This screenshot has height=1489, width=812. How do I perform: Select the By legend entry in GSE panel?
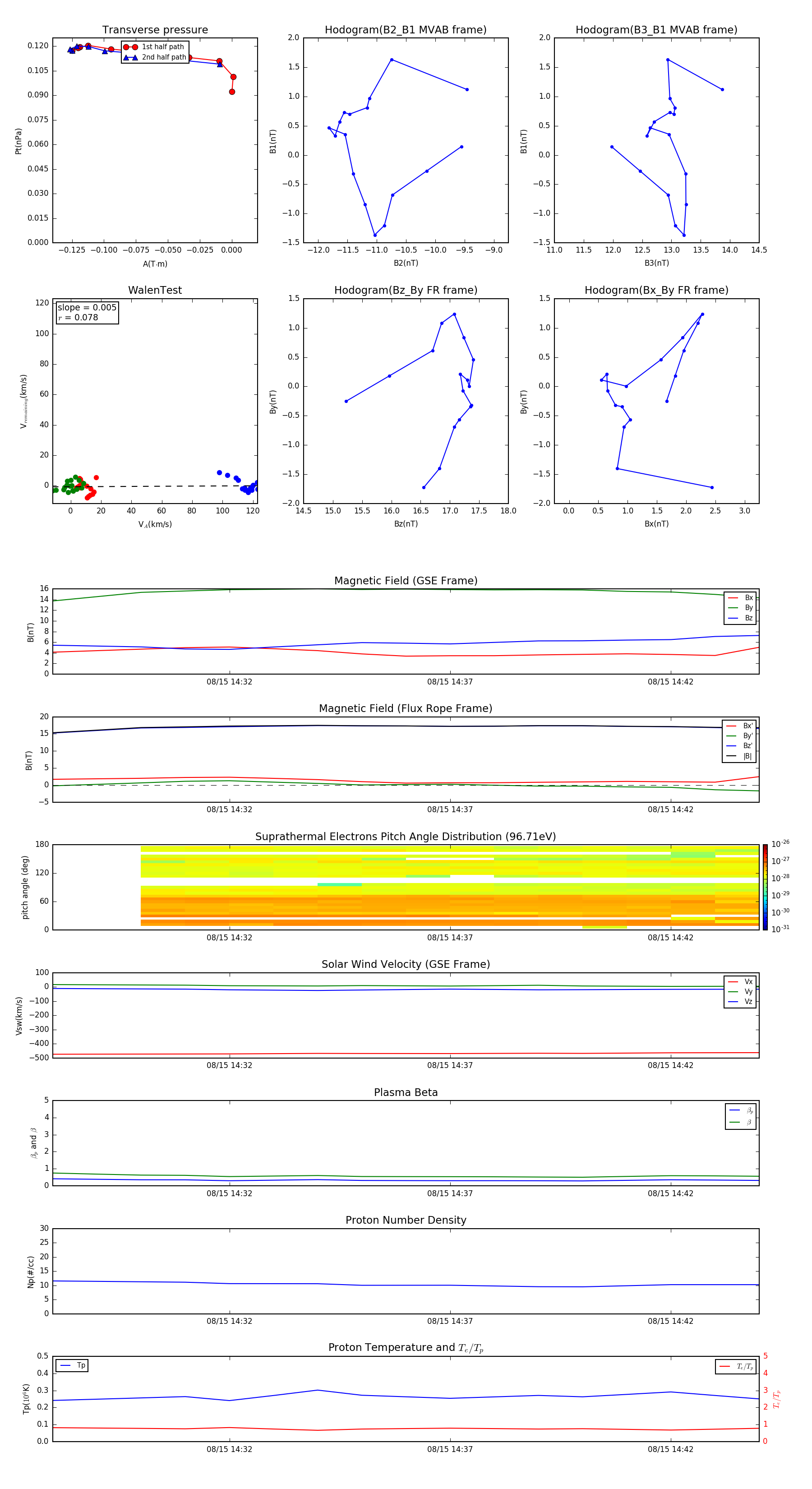pyautogui.click(x=740, y=608)
